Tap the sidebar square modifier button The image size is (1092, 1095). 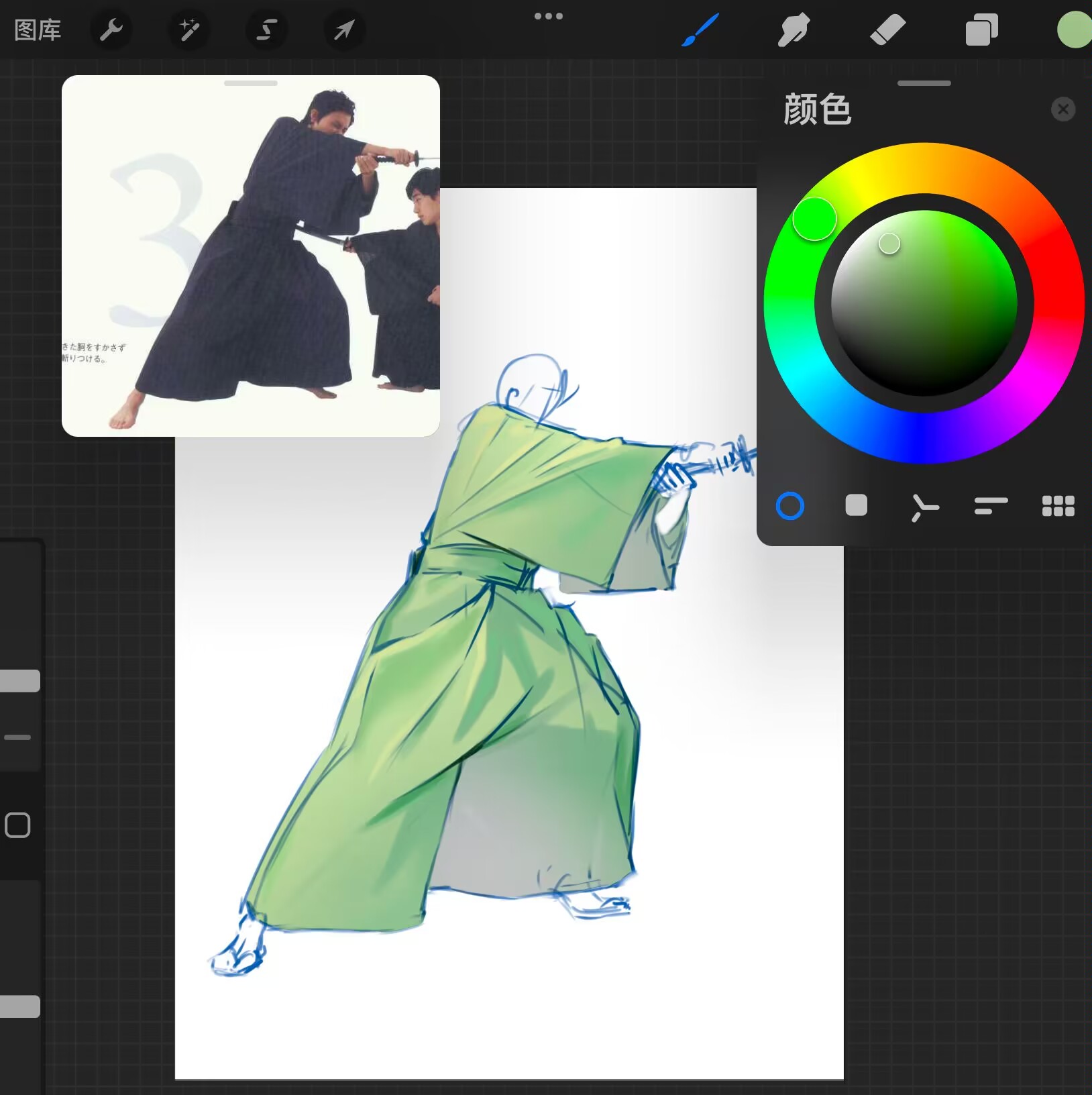coord(17,825)
